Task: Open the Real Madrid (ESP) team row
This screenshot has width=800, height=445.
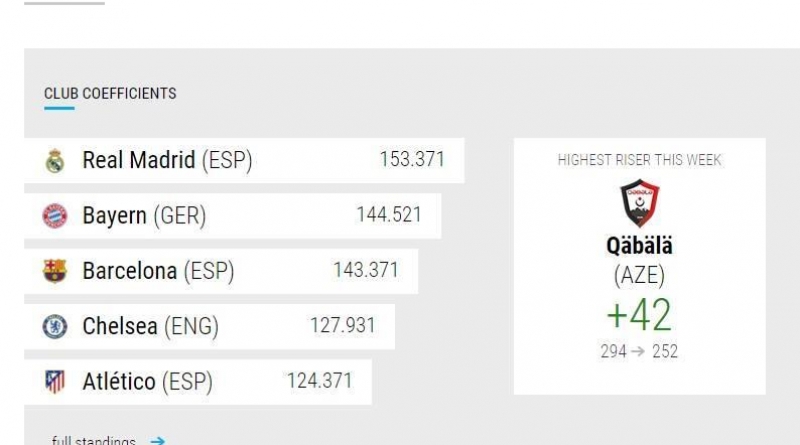Action: pos(244,160)
